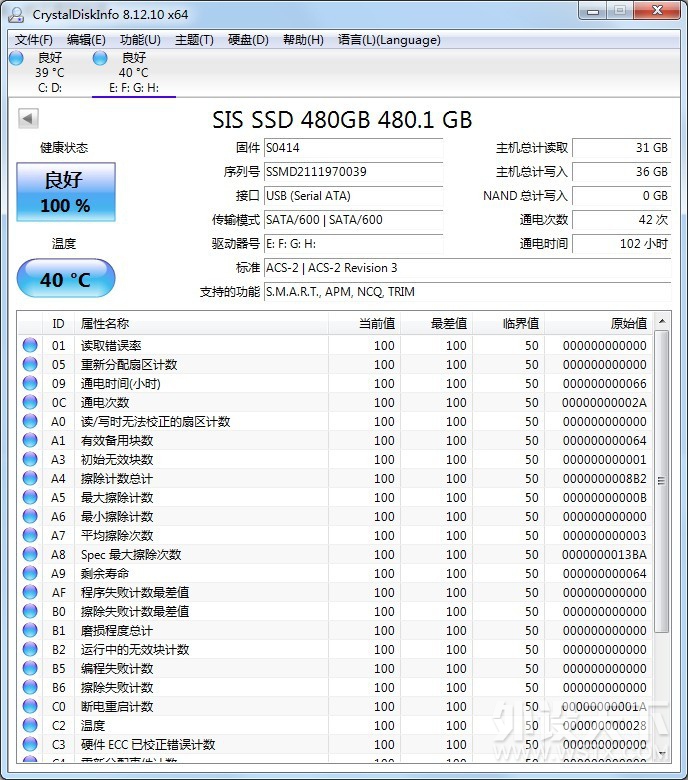
Task: Open the 功能(U) menu
Action: 140,40
